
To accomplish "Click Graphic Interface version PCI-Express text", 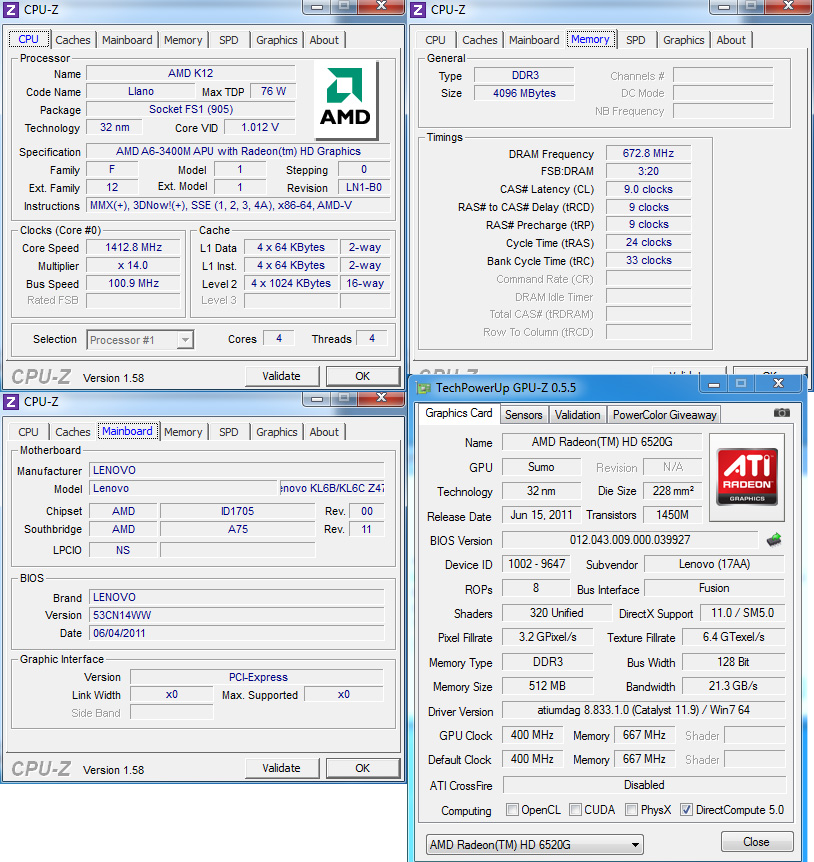I will pos(257,677).
